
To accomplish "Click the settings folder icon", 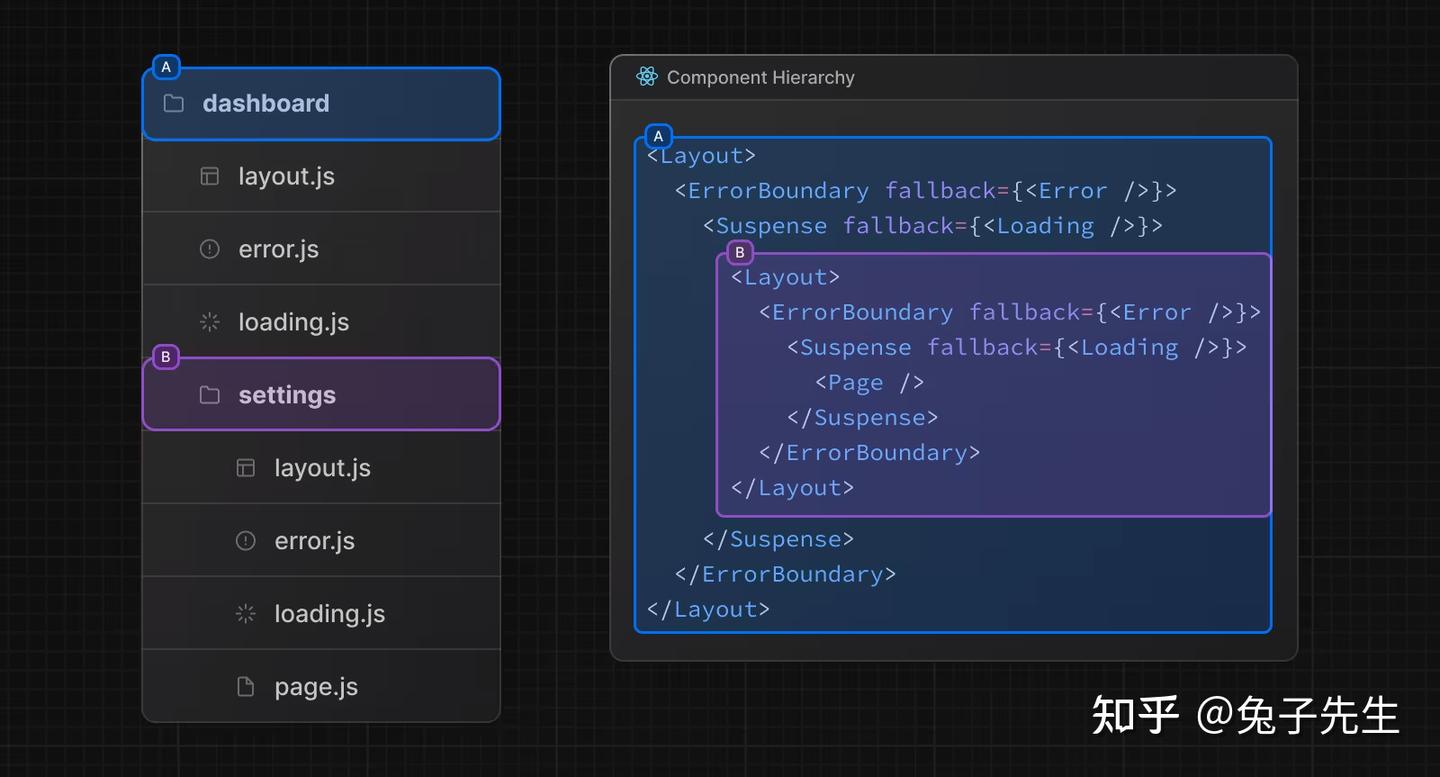I will [210, 395].
